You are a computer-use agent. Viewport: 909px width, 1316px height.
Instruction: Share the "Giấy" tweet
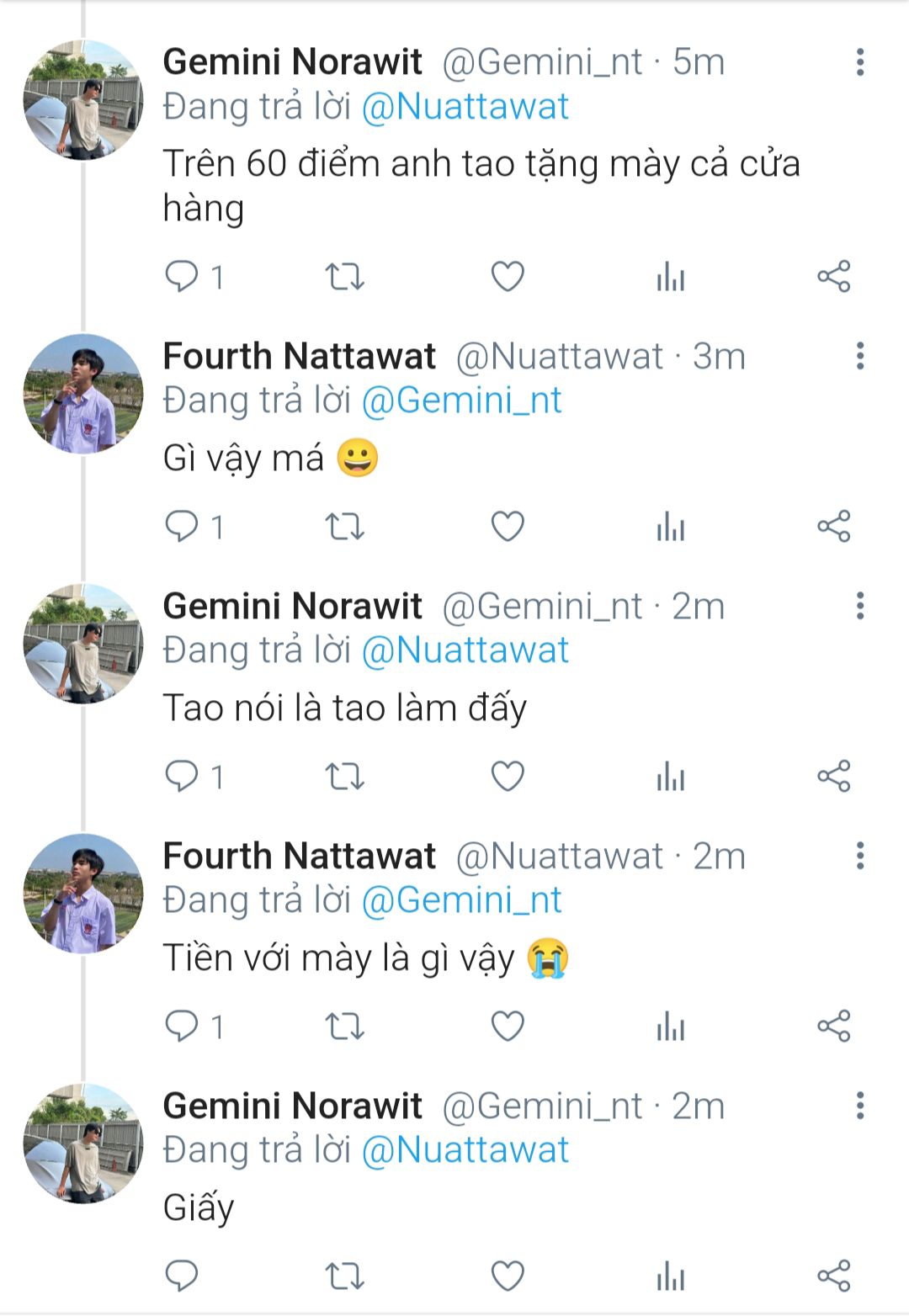834,1276
